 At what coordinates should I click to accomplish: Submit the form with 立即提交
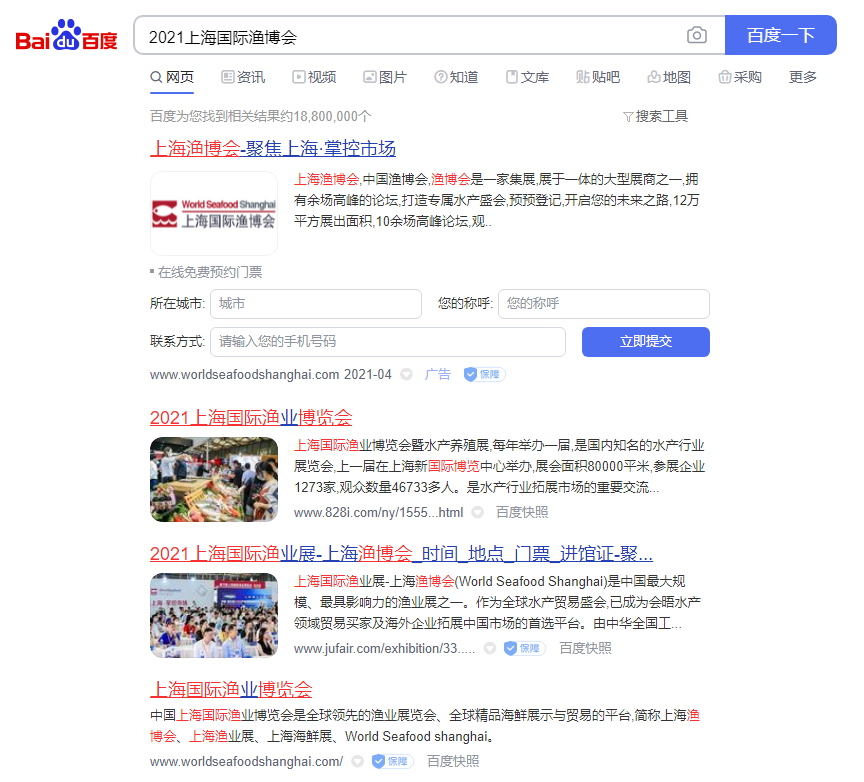[645, 341]
